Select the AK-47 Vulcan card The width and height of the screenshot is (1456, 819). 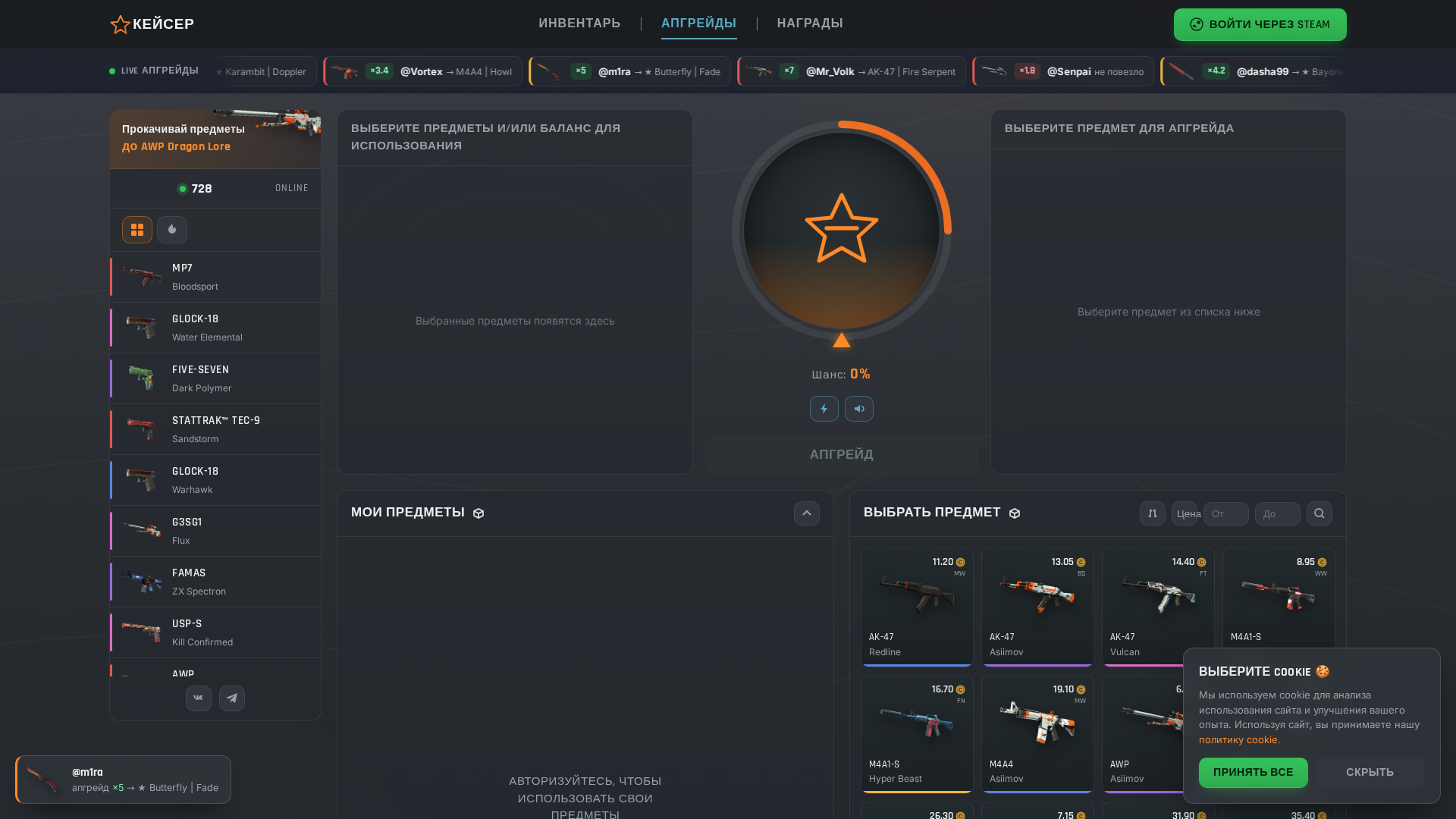(x=1158, y=607)
